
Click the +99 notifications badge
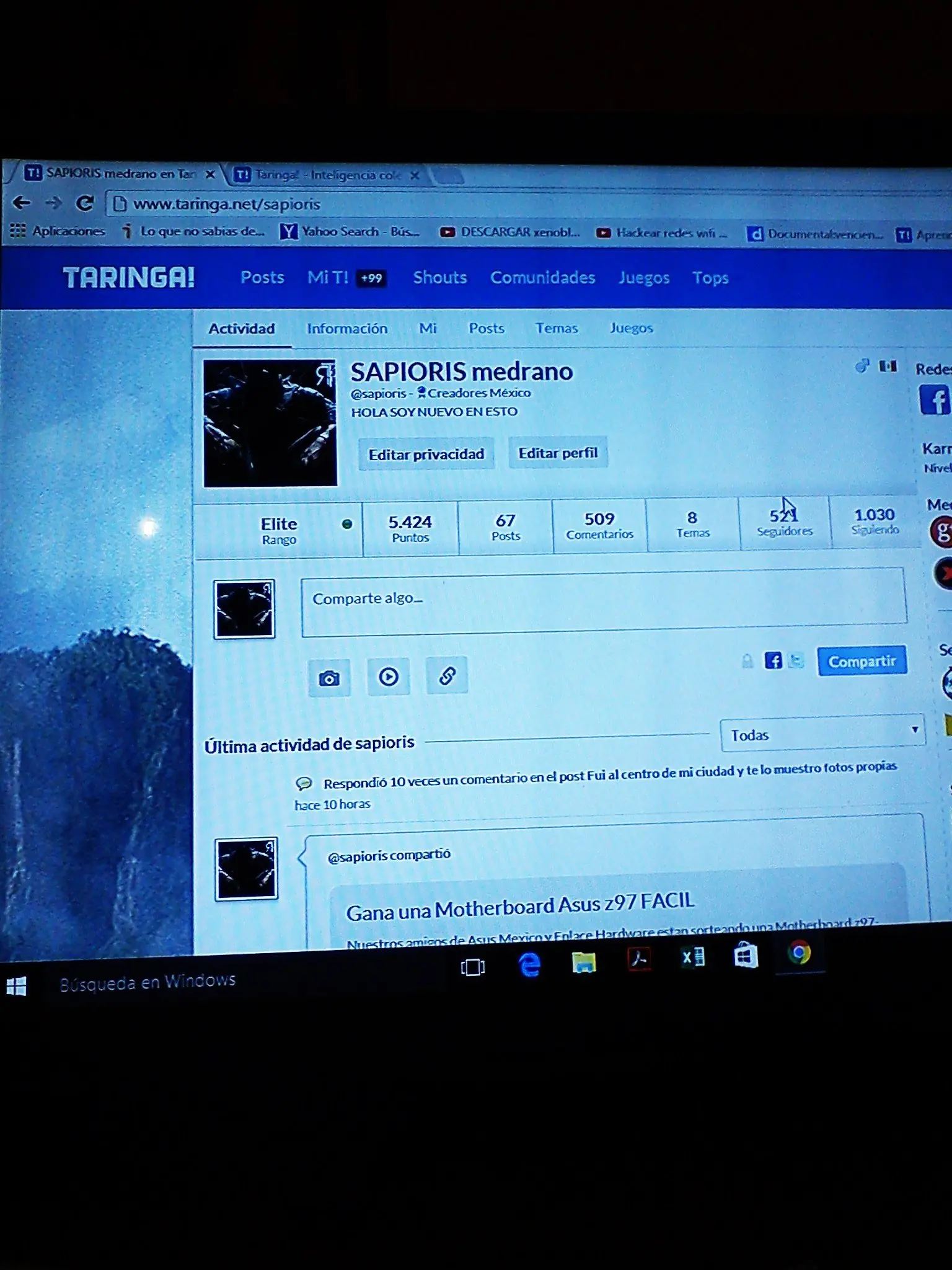pos(372,278)
